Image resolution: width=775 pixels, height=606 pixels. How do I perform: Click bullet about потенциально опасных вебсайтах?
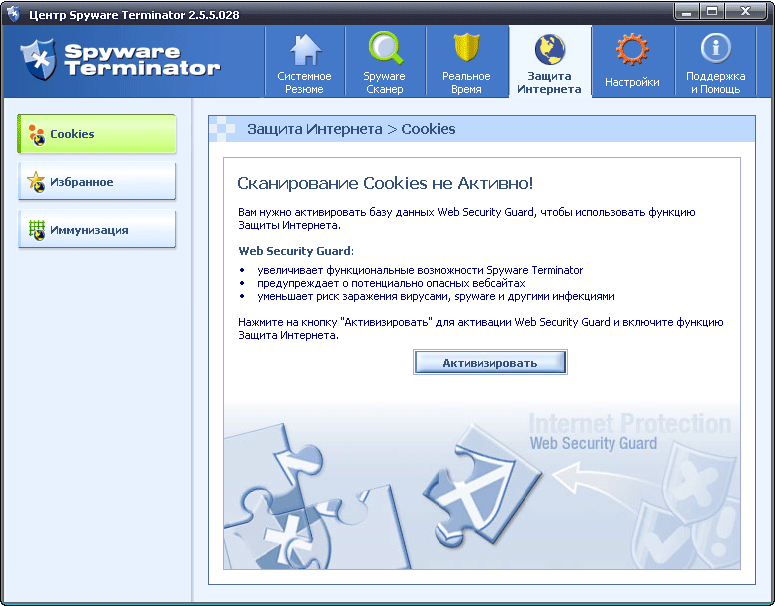(391, 284)
